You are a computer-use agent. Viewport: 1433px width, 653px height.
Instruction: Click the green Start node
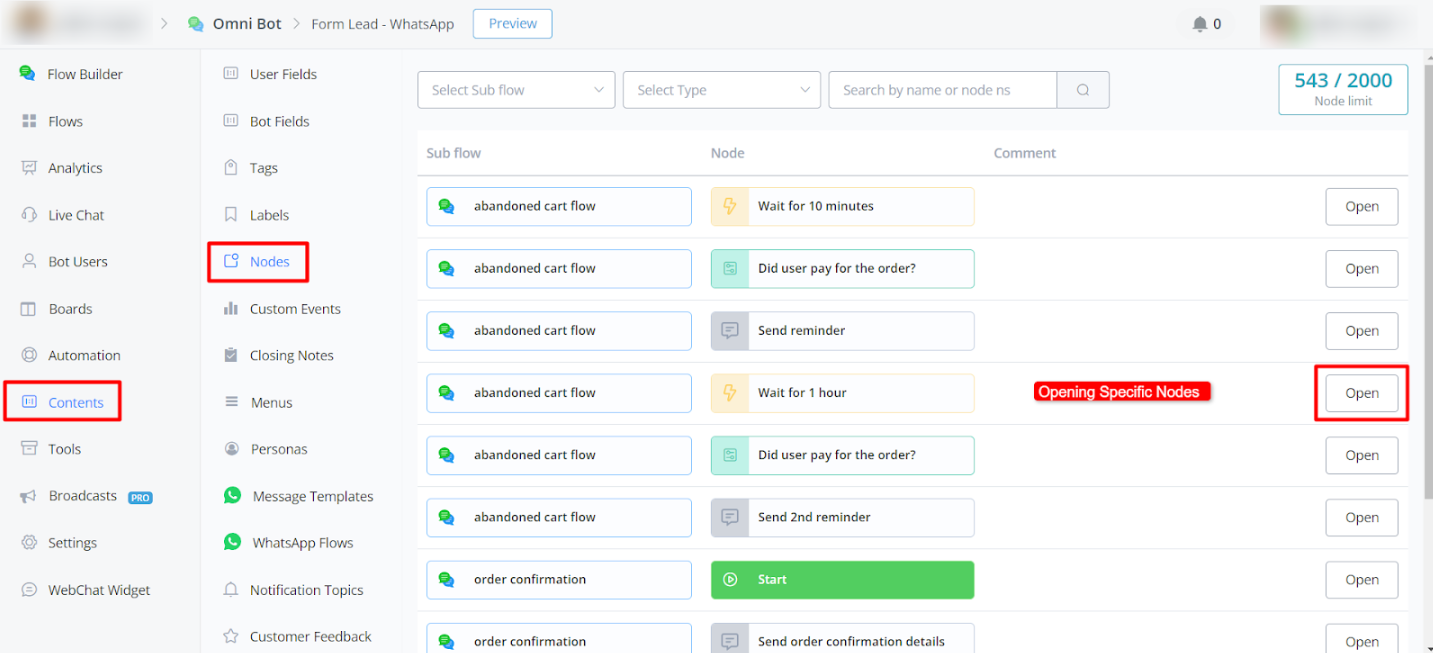click(842, 580)
